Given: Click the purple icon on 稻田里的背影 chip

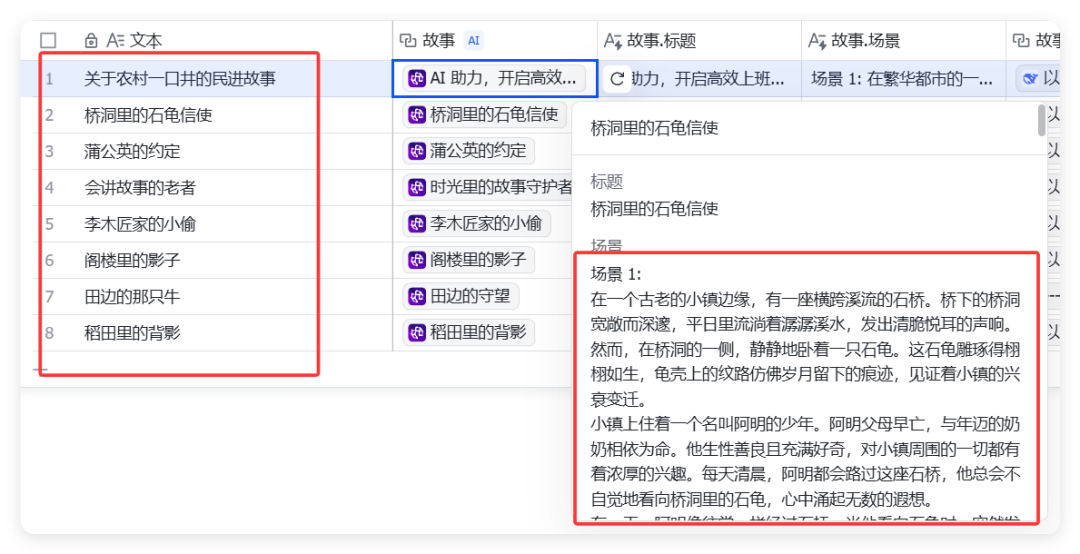Looking at the screenshot, I should tap(417, 333).
